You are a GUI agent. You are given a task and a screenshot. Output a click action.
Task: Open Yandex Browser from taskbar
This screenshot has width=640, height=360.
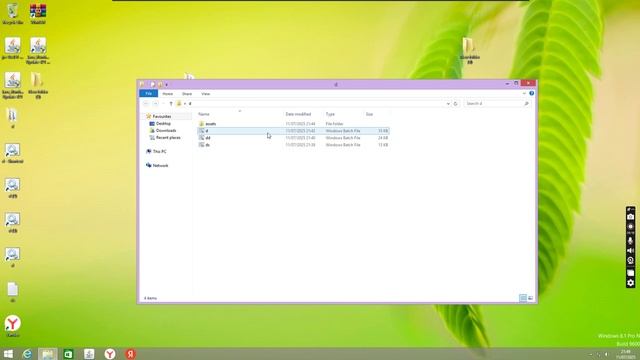point(109,354)
